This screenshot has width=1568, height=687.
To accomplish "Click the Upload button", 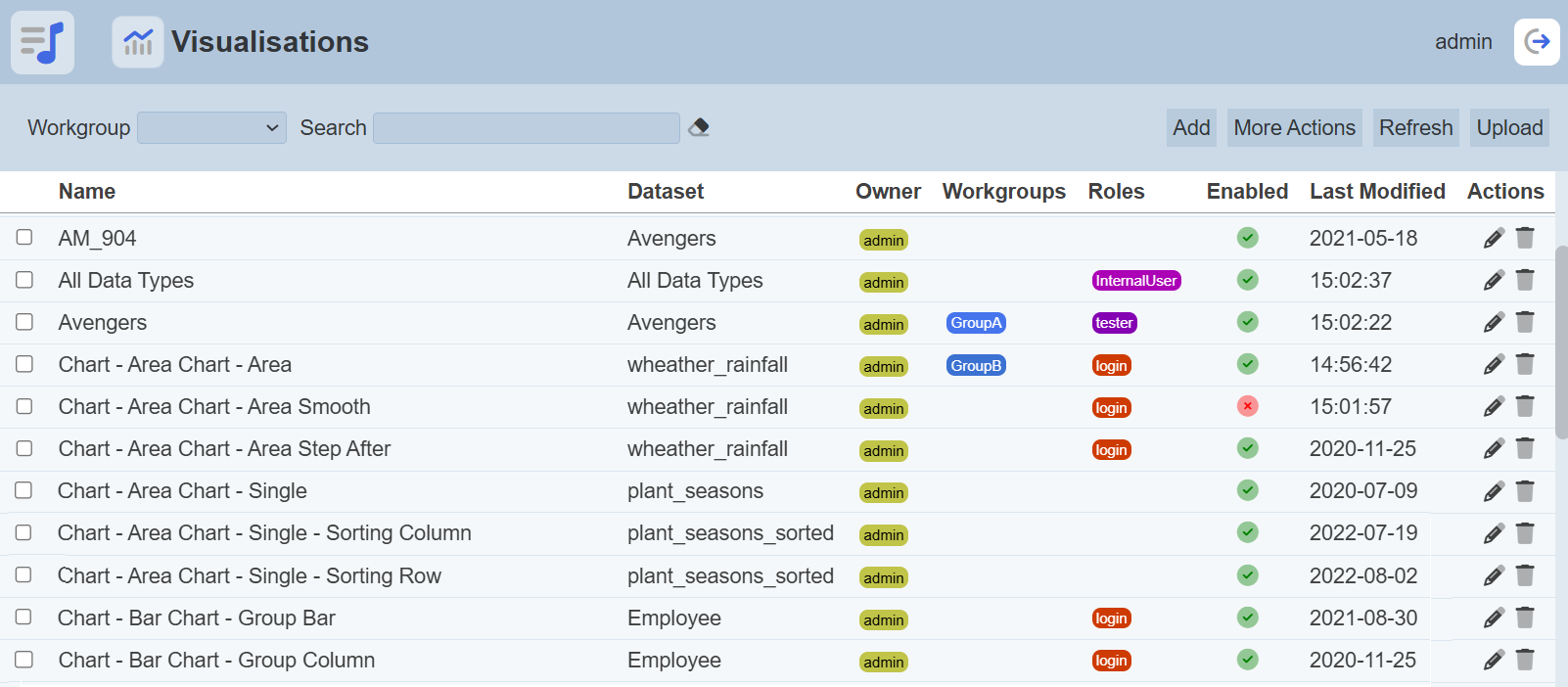I will coord(1509,128).
